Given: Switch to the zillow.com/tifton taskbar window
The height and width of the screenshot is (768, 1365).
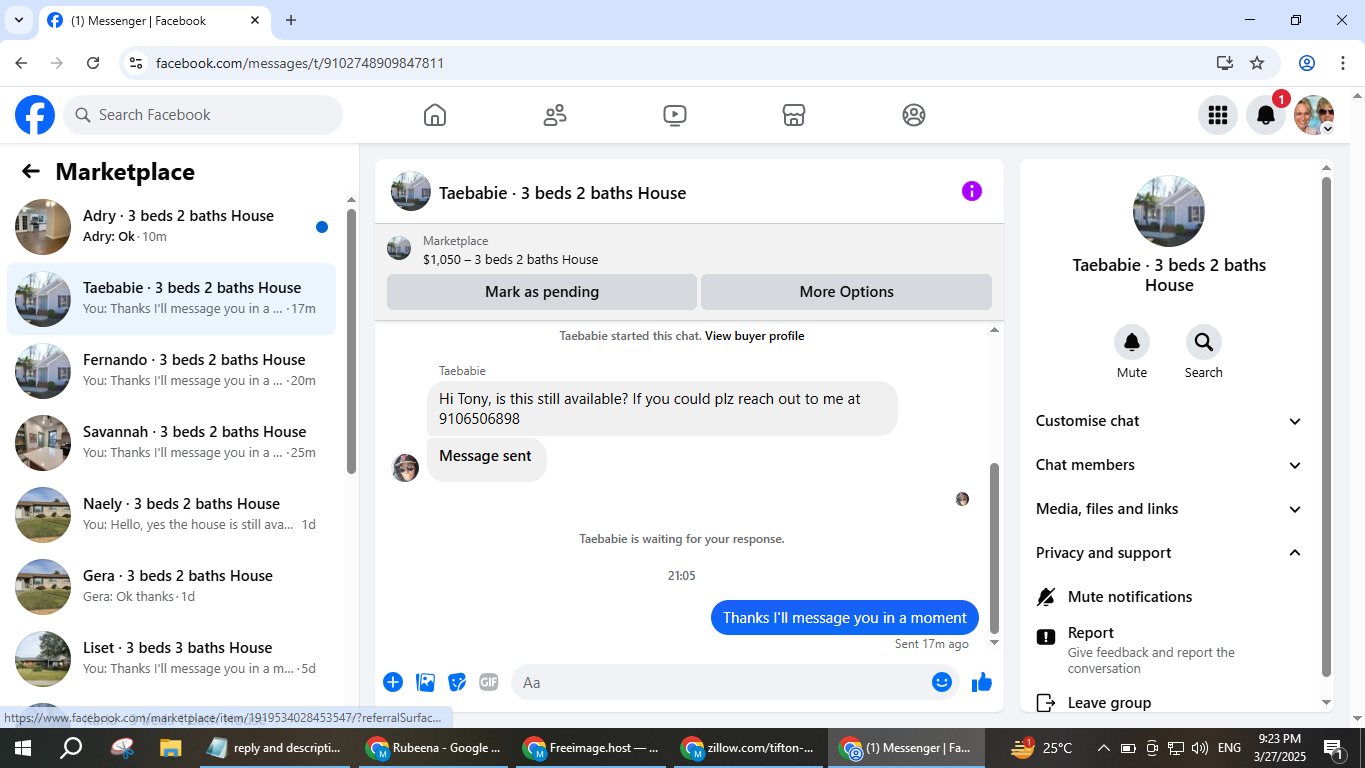Looking at the screenshot, I should click(750, 748).
